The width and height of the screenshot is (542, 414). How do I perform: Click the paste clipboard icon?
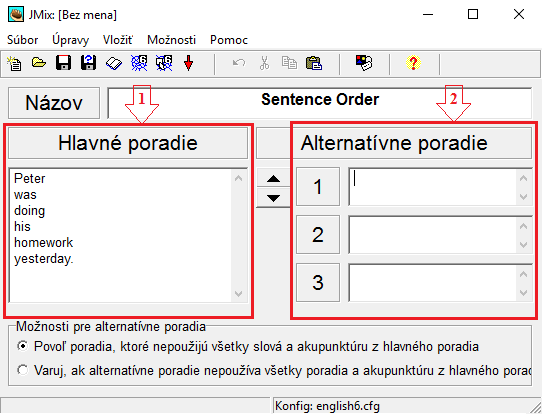tap(314, 63)
